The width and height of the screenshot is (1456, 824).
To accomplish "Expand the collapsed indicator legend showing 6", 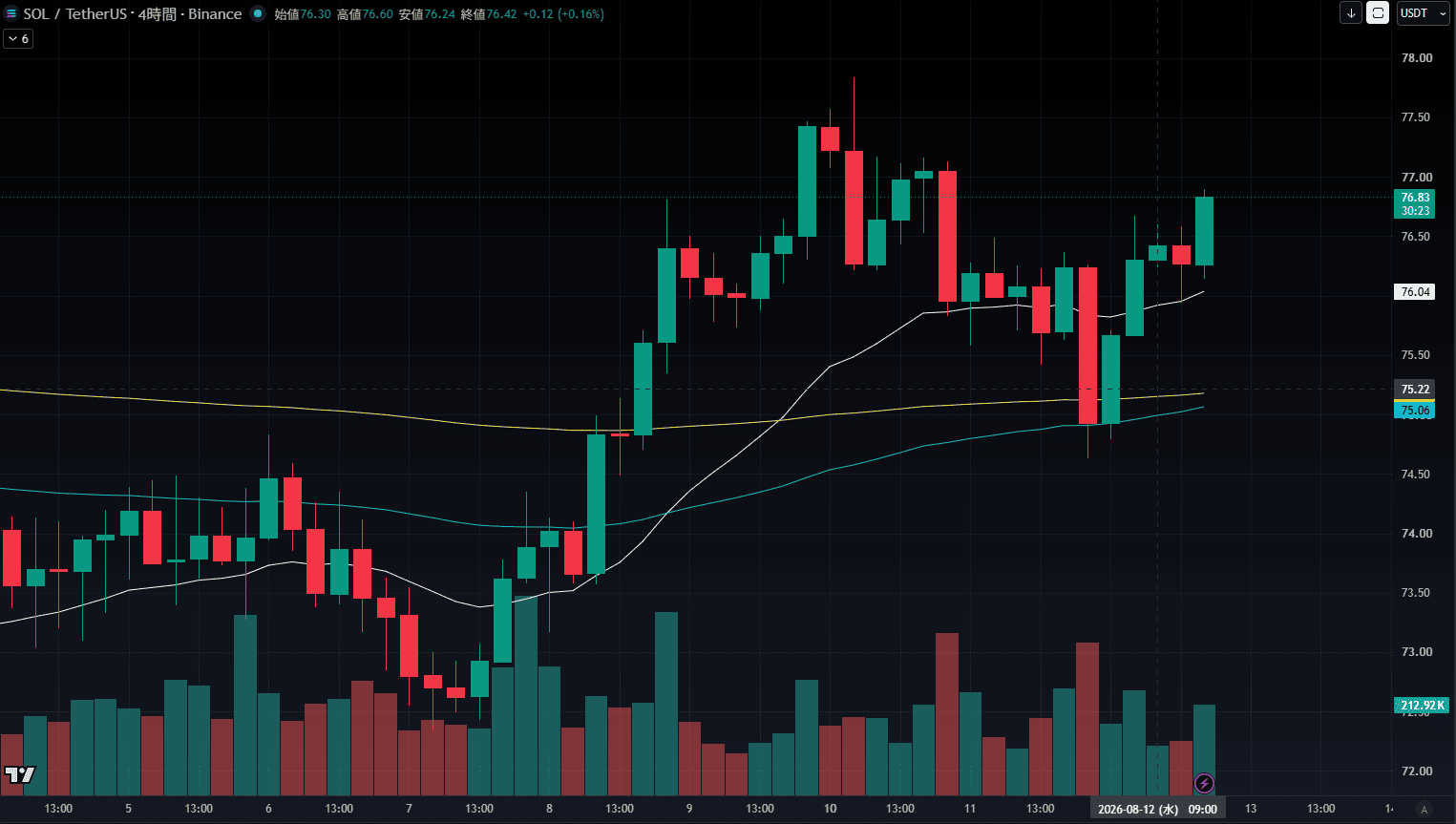I will [18, 39].
